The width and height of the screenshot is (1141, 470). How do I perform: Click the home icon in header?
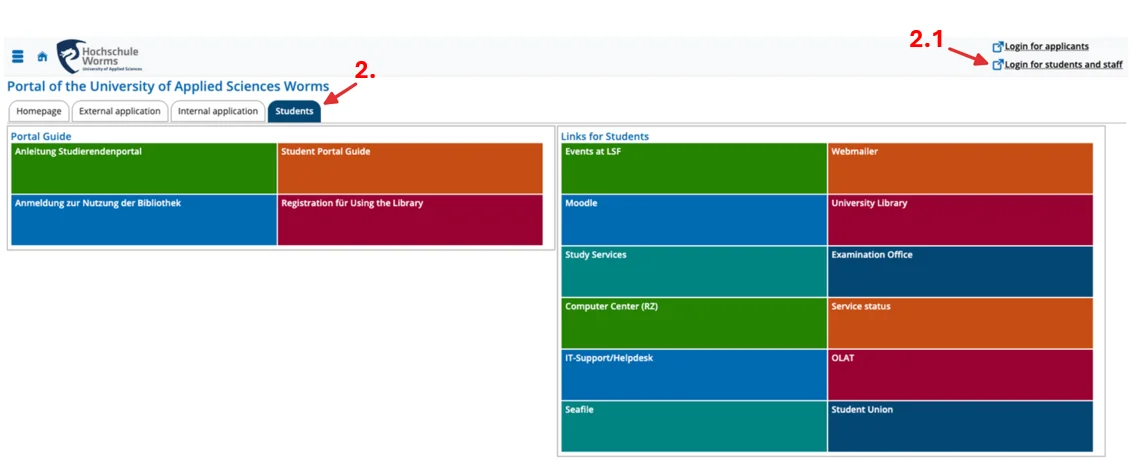(42, 56)
